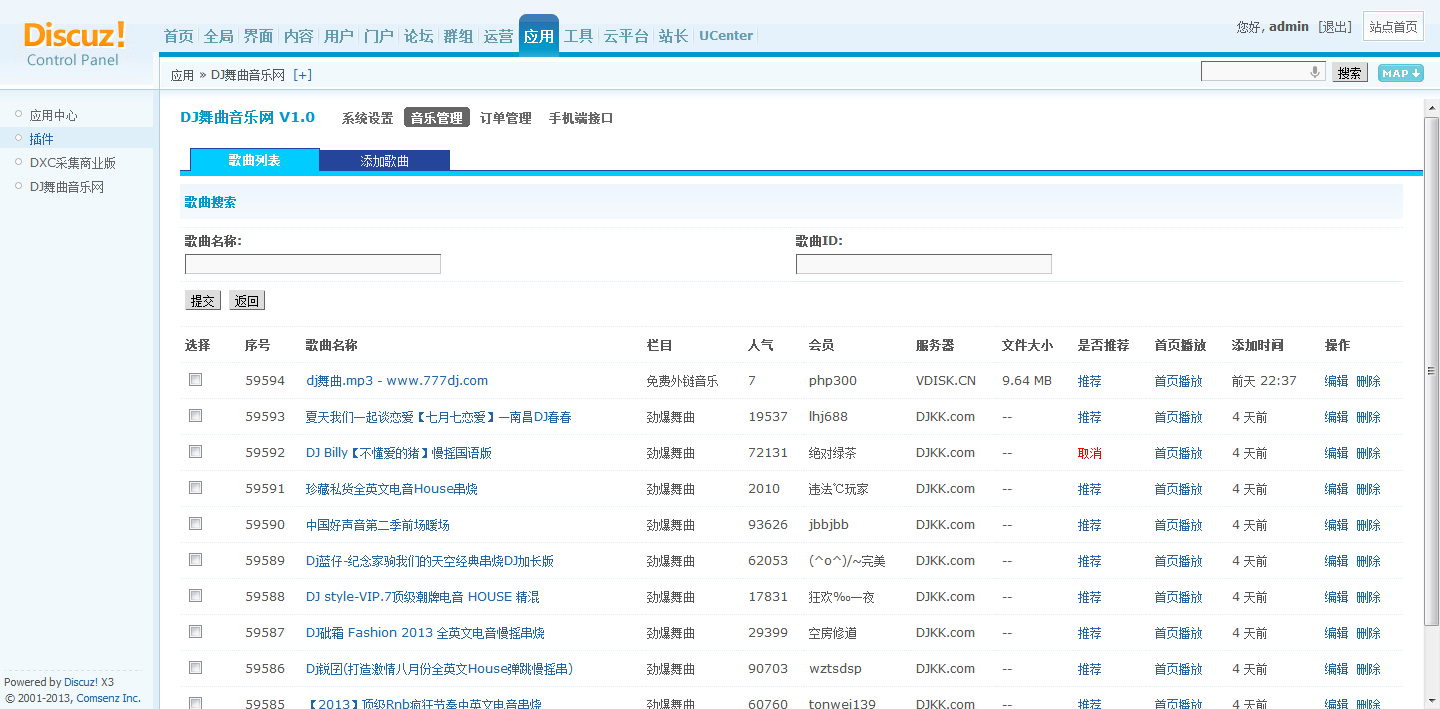Cancel recommendation for the DJ Billy song
Viewport: 1440px width, 709px height.
(1089, 452)
